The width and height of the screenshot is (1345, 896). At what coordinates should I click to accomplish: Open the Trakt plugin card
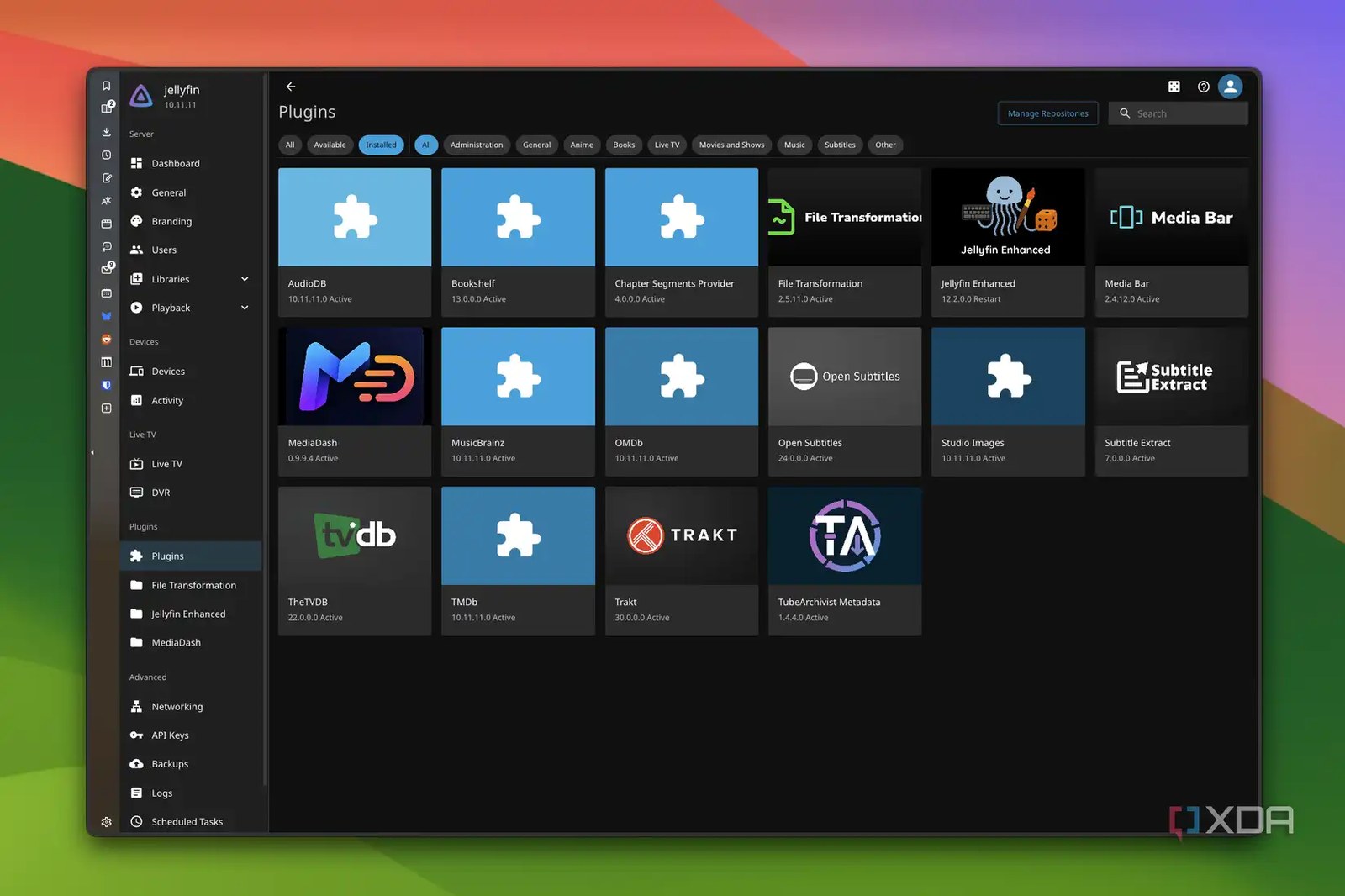point(682,561)
